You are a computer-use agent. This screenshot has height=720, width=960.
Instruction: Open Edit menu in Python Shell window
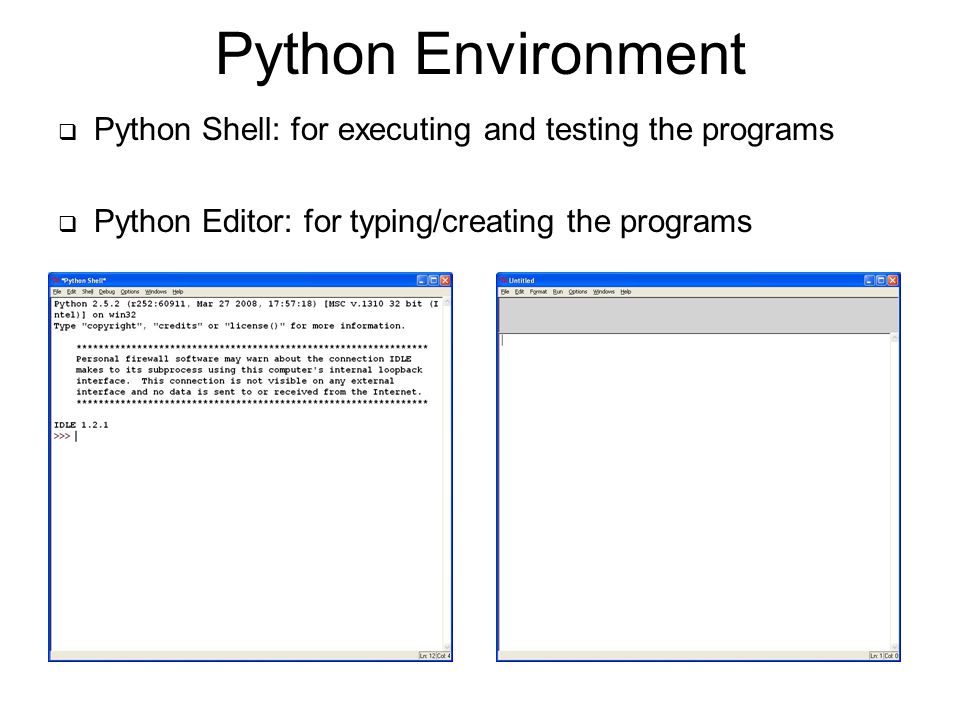pyautogui.click(x=72, y=292)
